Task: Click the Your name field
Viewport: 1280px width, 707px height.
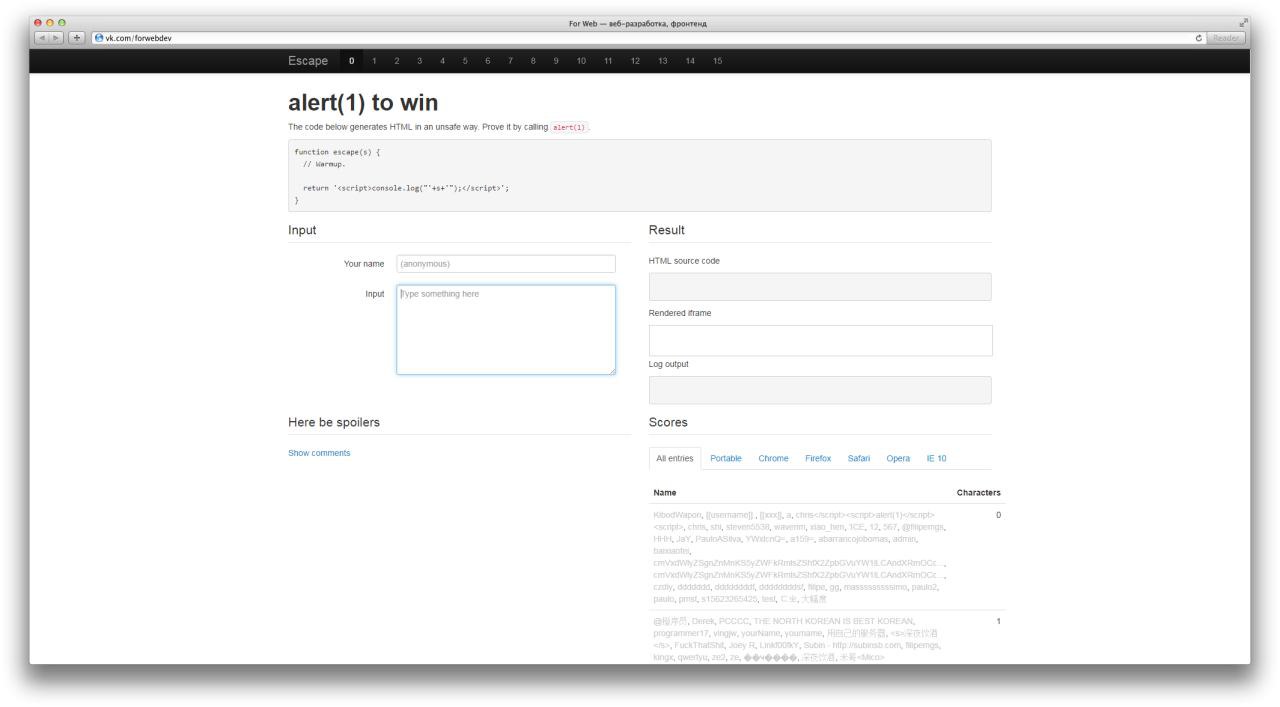Action: 506,264
